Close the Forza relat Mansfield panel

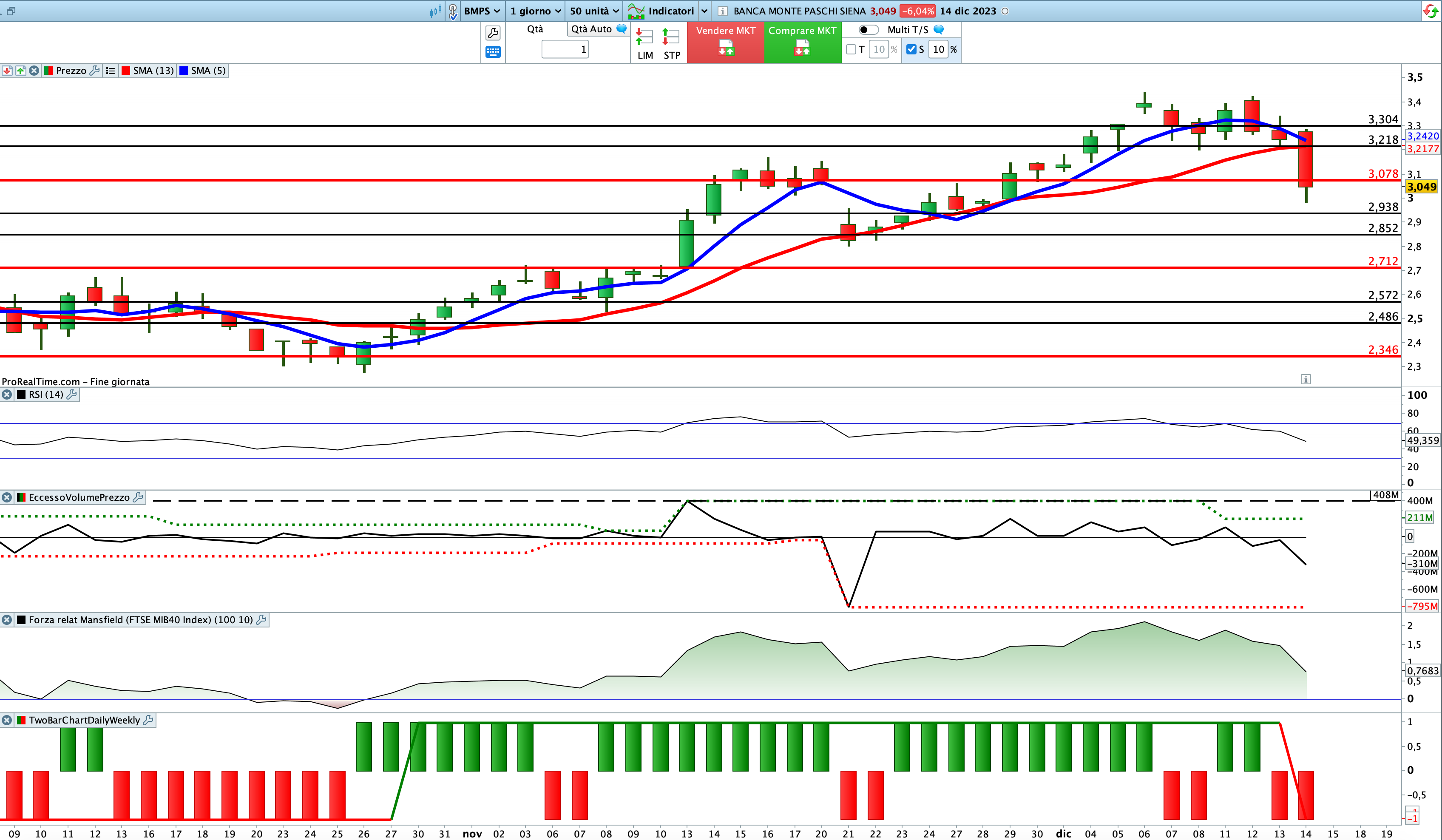(7, 620)
